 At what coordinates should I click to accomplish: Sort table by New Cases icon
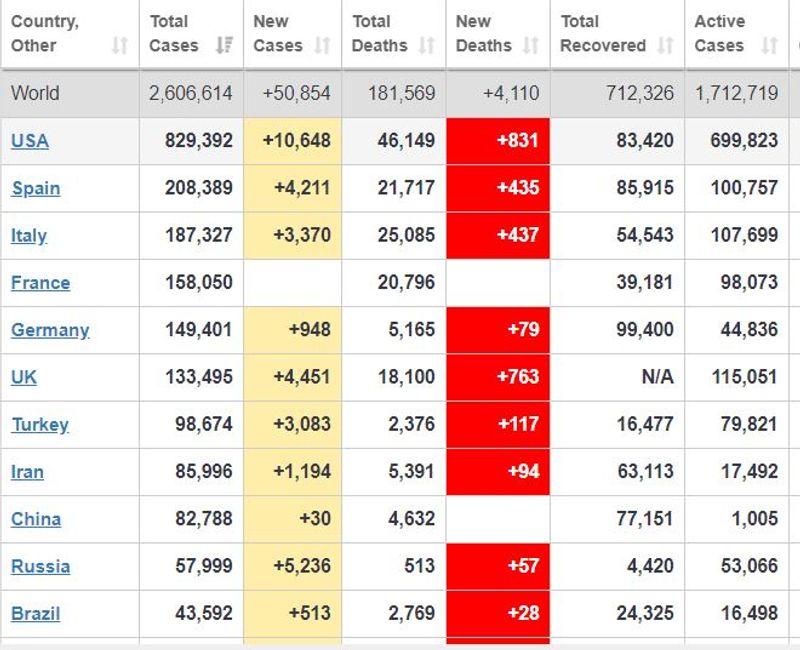click(322, 46)
